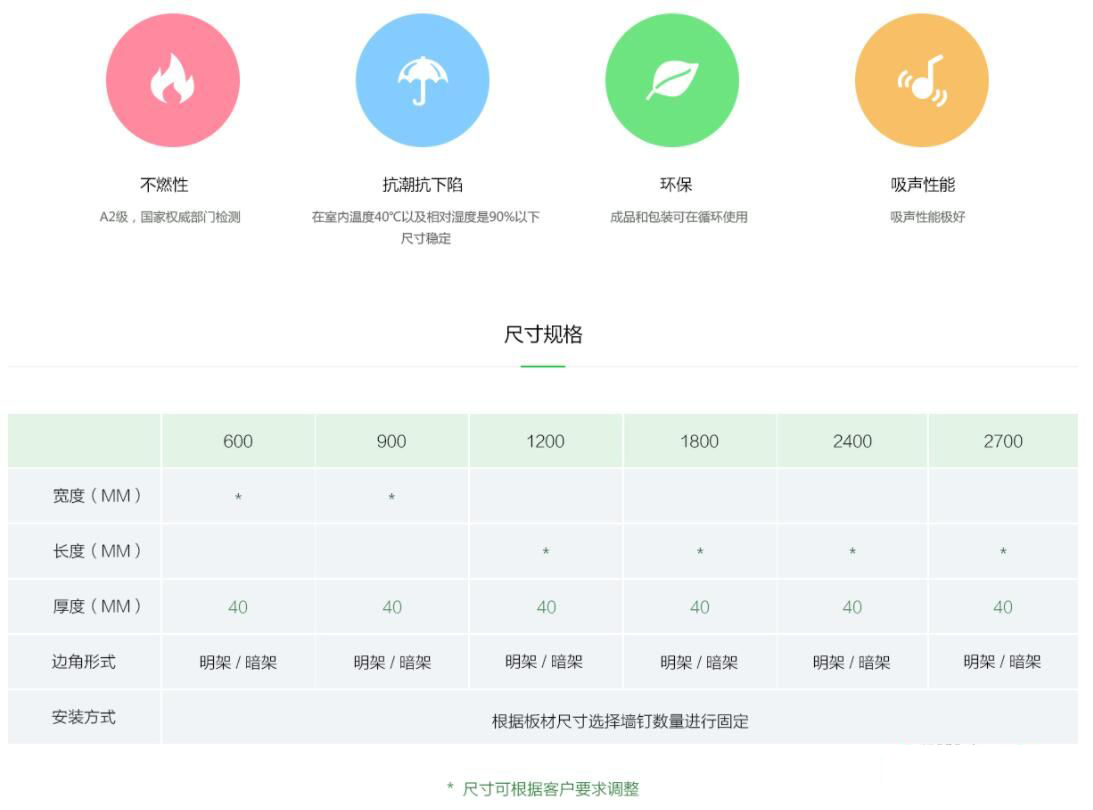Select the 600 column header

[x=238, y=441]
